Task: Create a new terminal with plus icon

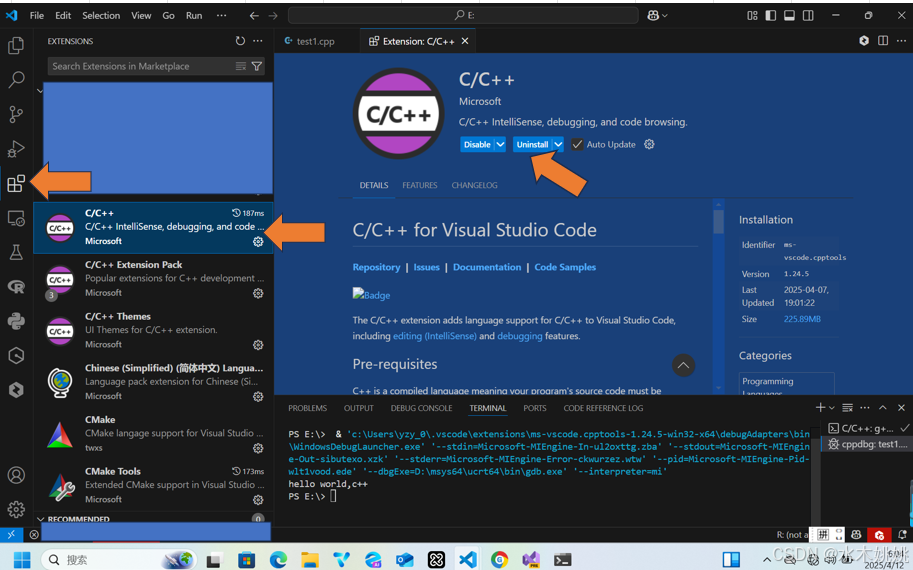Action: coord(820,408)
